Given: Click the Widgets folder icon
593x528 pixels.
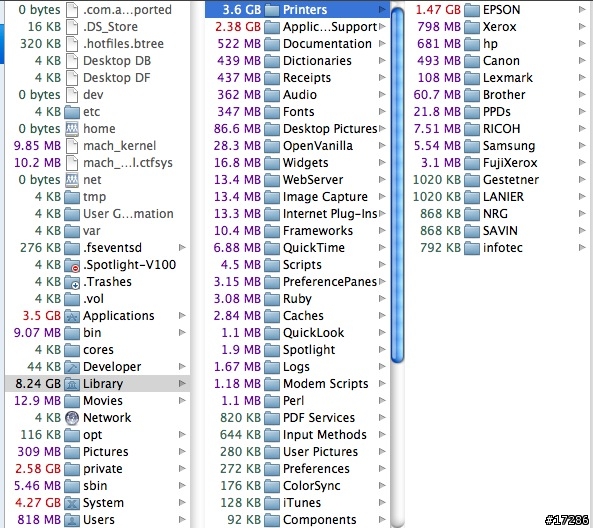Looking at the screenshot, I should point(272,163).
